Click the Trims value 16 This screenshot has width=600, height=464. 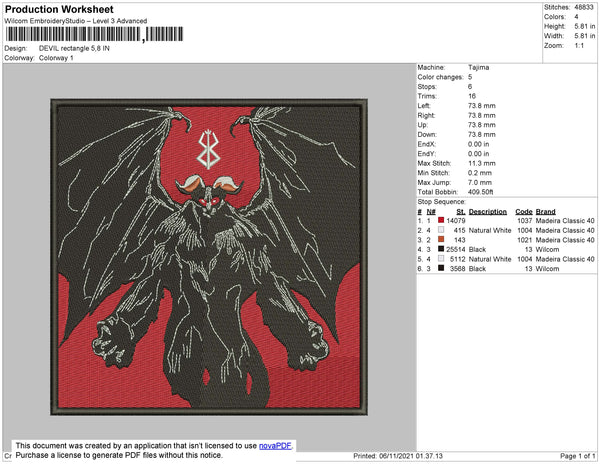(472, 96)
